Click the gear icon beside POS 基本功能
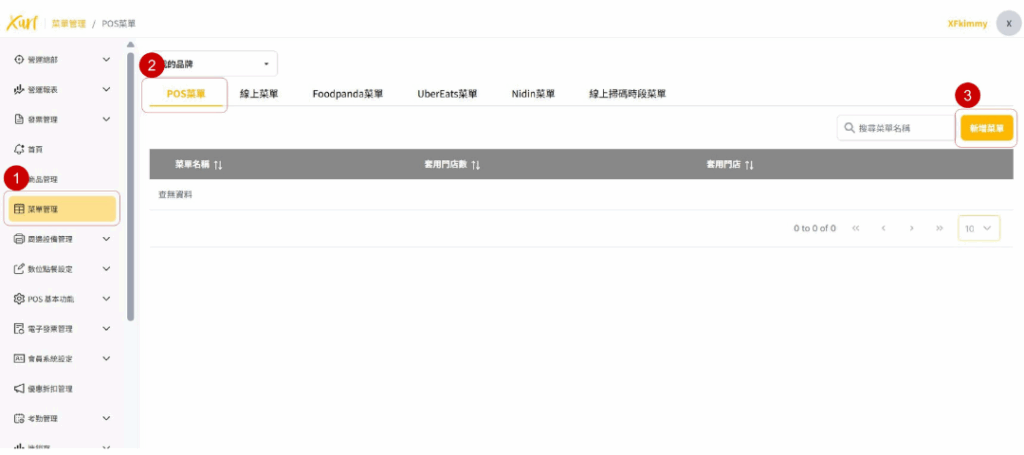 pyautogui.click(x=19, y=299)
